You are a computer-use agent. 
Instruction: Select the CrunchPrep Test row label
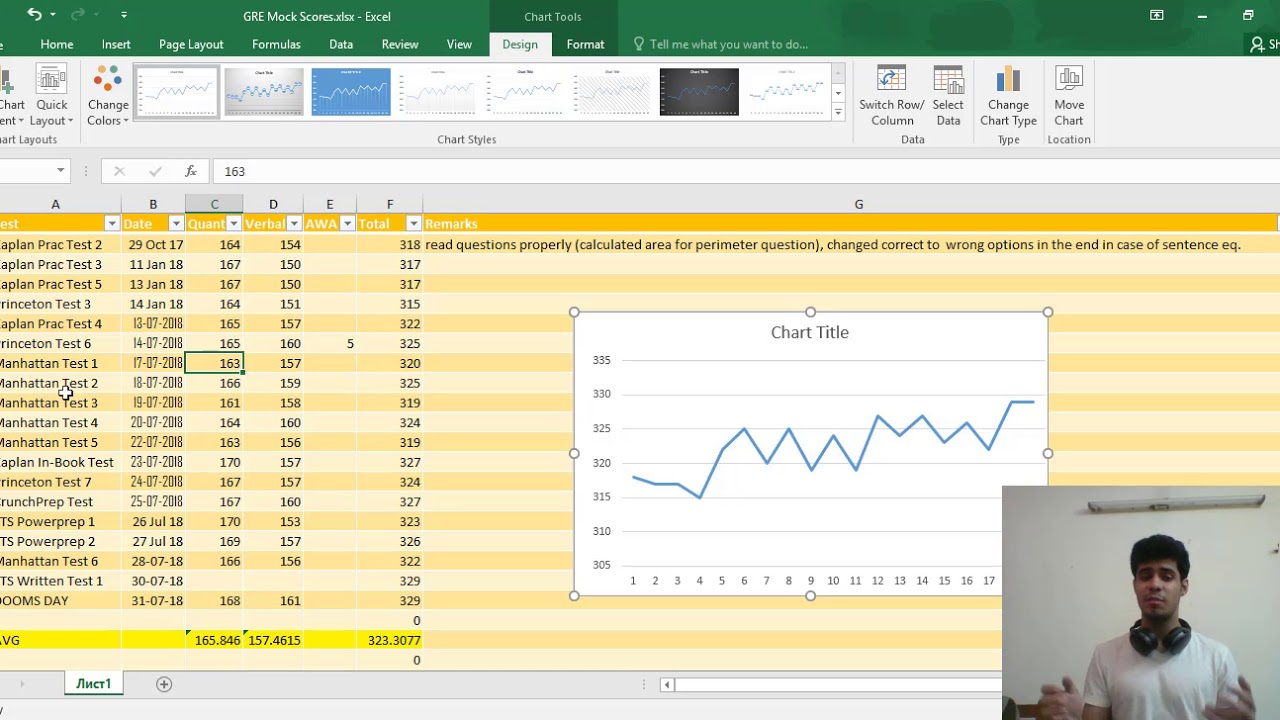[x=60, y=502]
